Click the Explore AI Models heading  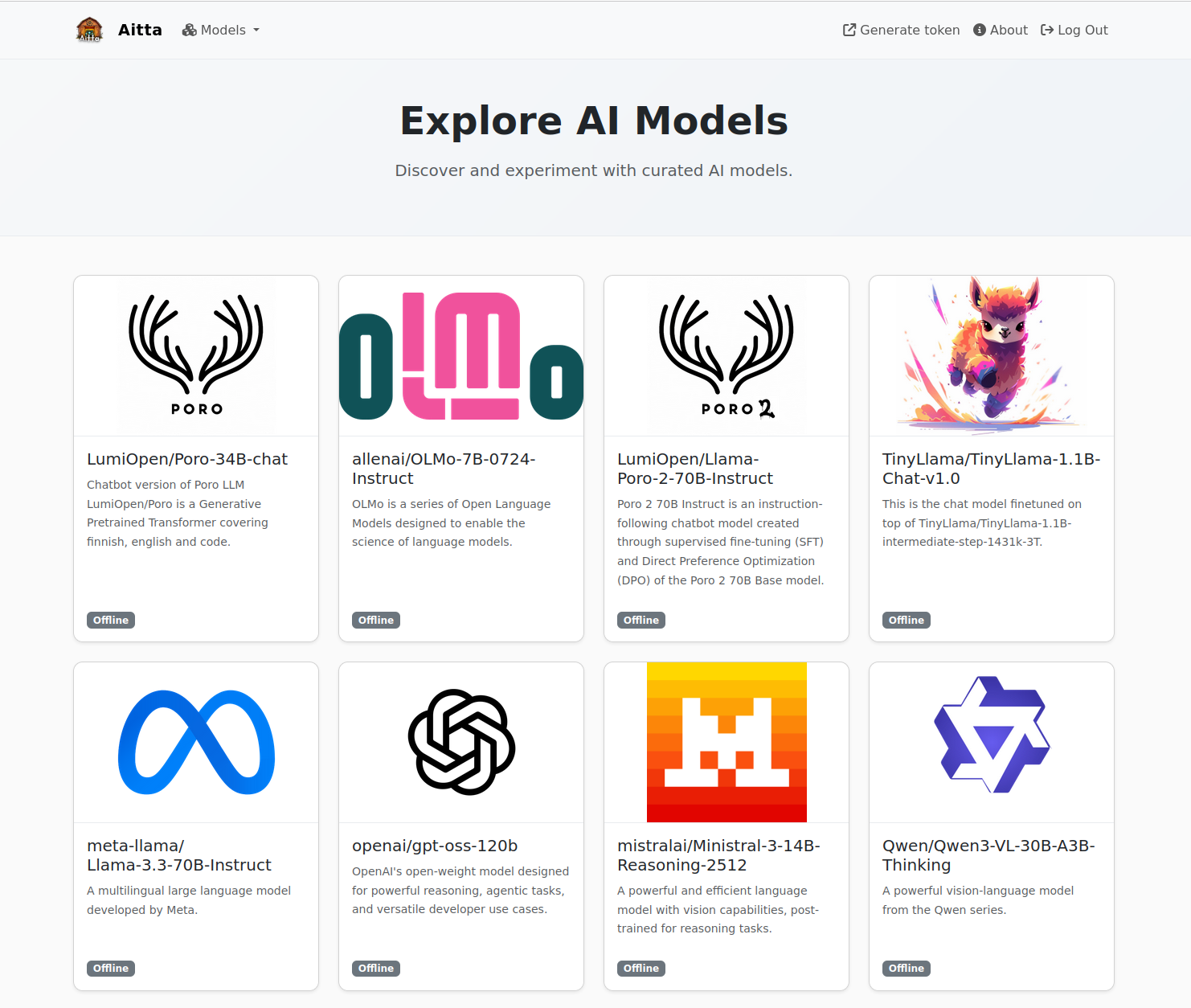tap(595, 121)
